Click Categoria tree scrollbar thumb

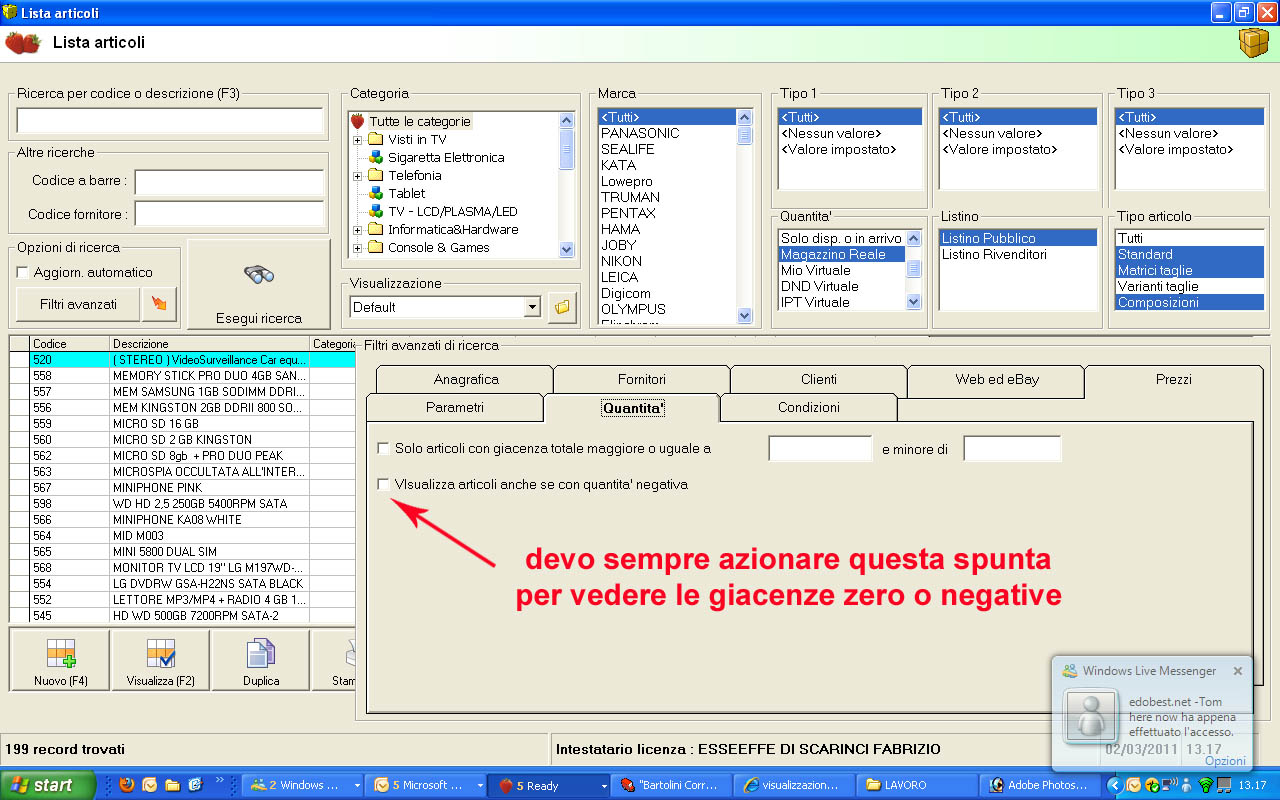567,149
